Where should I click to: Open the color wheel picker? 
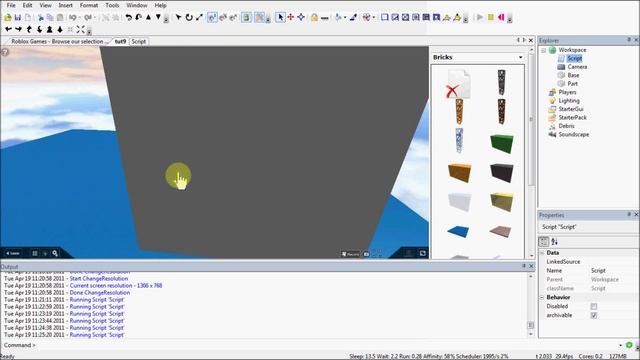point(367,18)
